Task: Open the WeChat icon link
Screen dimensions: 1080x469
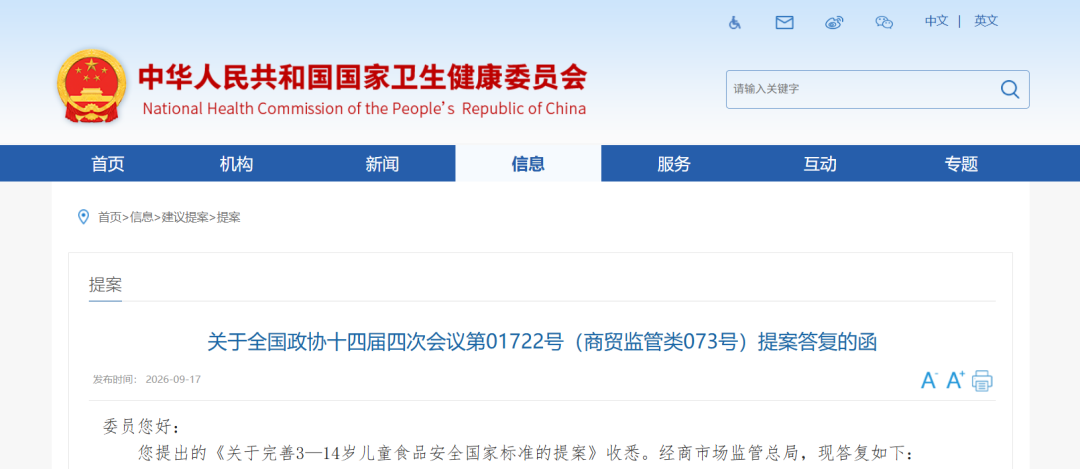Action: tap(884, 23)
